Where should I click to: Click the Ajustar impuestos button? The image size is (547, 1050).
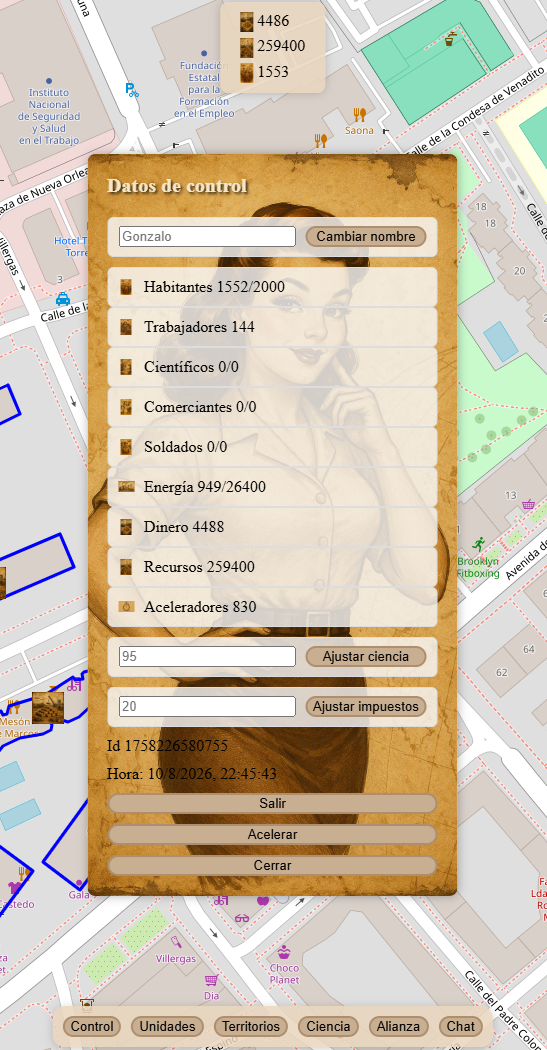pos(366,706)
